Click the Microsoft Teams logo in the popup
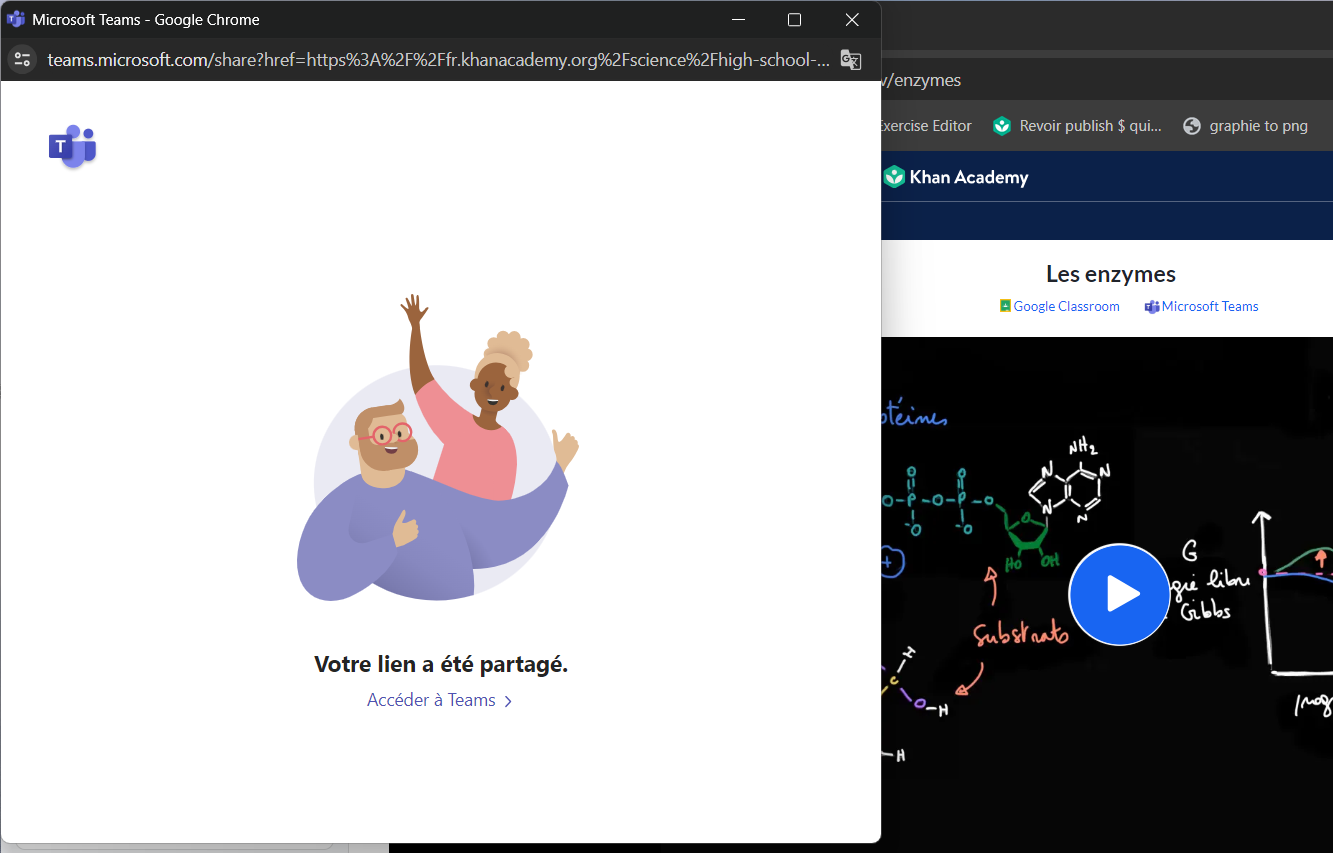Image resolution: width=1333 pixels, height=853 pixels. tap(71, 146)
